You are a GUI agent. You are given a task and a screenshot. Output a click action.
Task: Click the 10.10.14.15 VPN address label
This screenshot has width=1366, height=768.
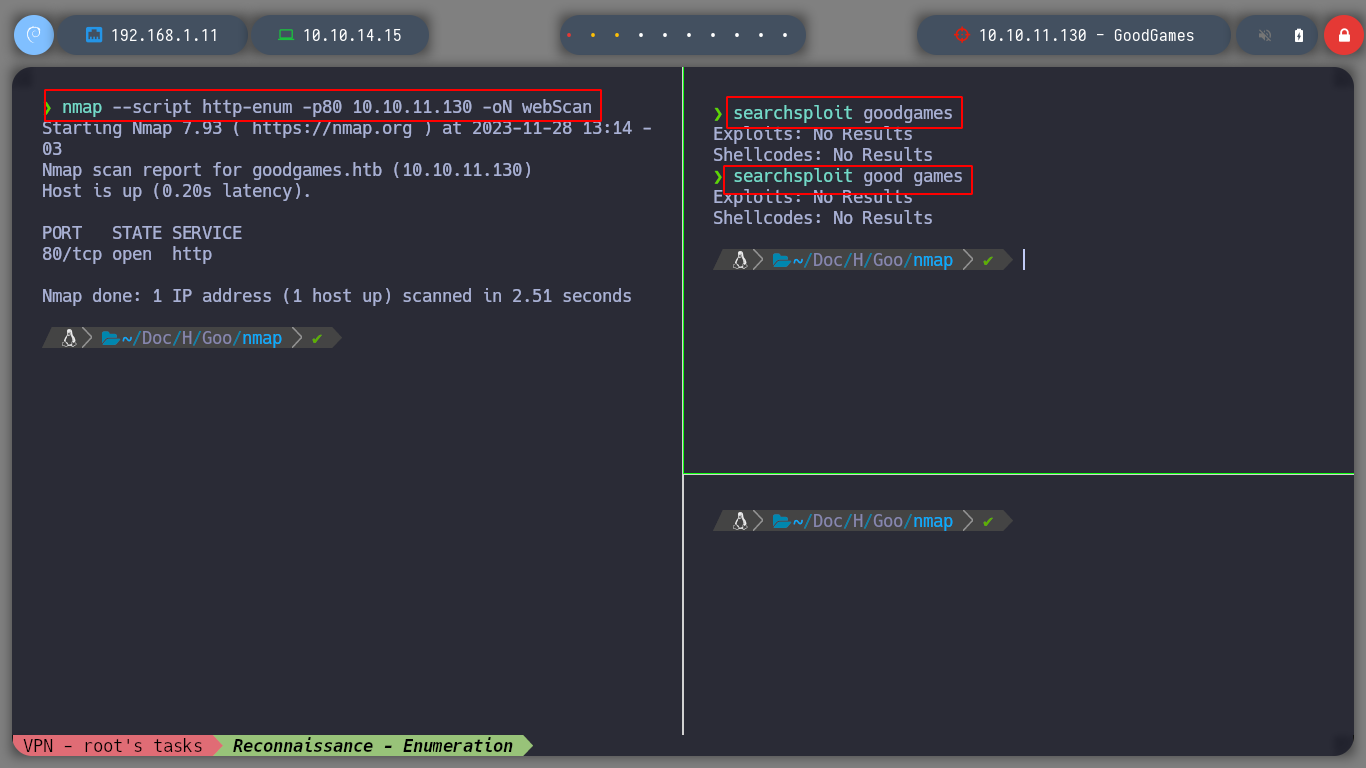point(352,35)
